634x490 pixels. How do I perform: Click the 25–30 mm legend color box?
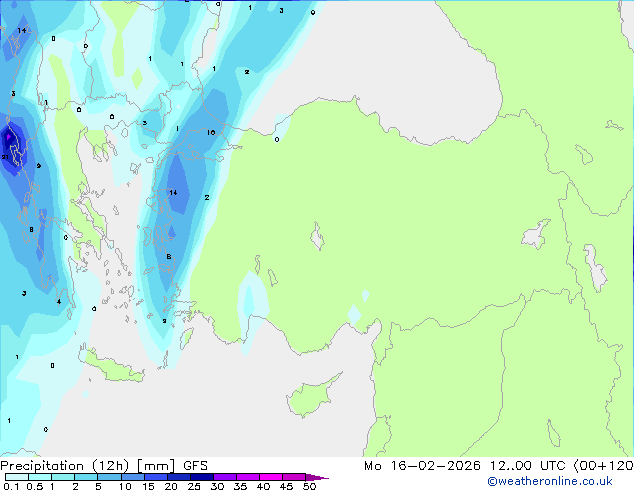tap(202, 477)
